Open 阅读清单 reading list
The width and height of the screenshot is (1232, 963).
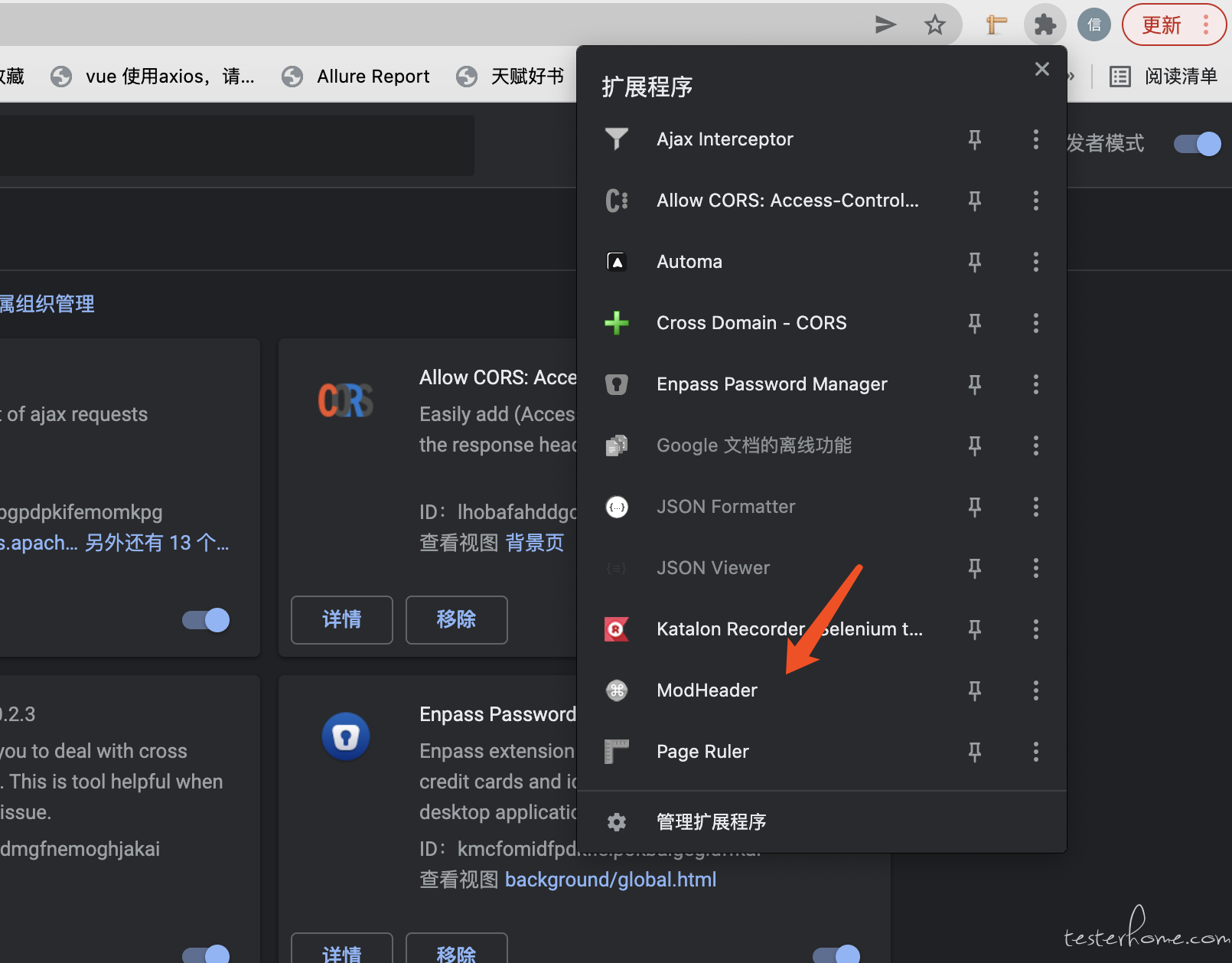[x=1163, y=77]
